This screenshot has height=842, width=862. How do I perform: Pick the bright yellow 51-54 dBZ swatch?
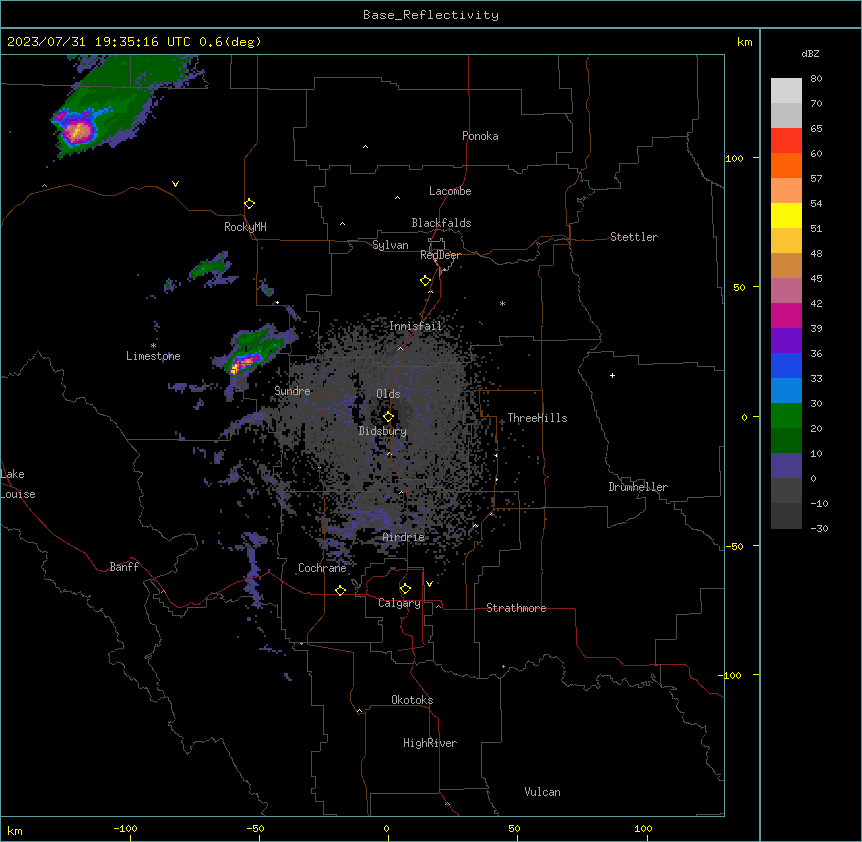pos(786,215)
